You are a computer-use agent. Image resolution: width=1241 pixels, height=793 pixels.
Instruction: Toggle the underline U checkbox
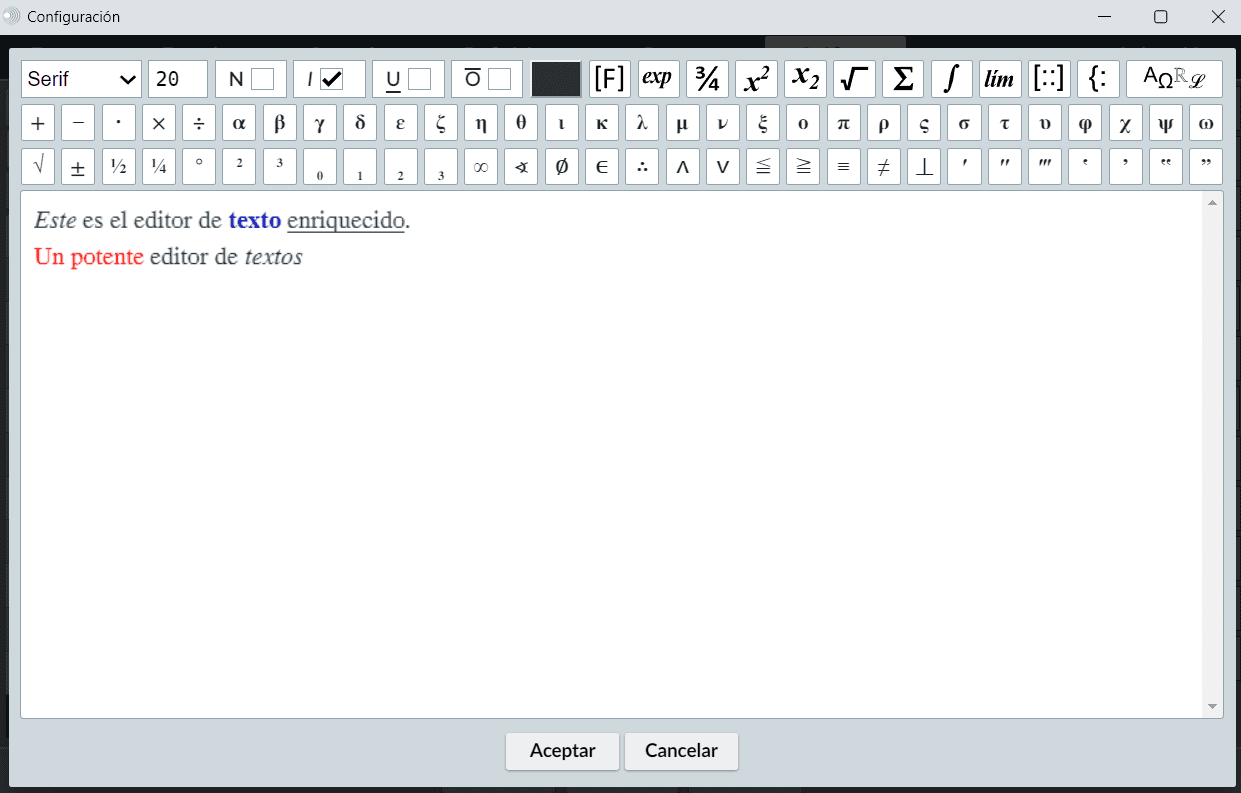pos(419,79)
